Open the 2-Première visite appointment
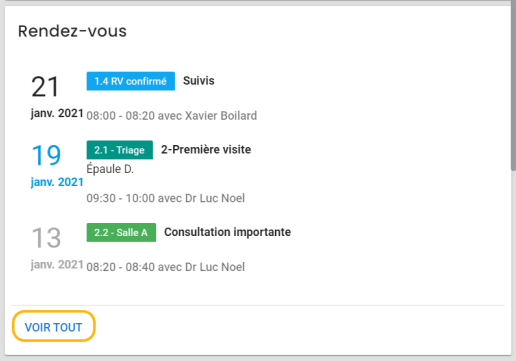Viewport: 516px width, 361px height. (206, 150)
